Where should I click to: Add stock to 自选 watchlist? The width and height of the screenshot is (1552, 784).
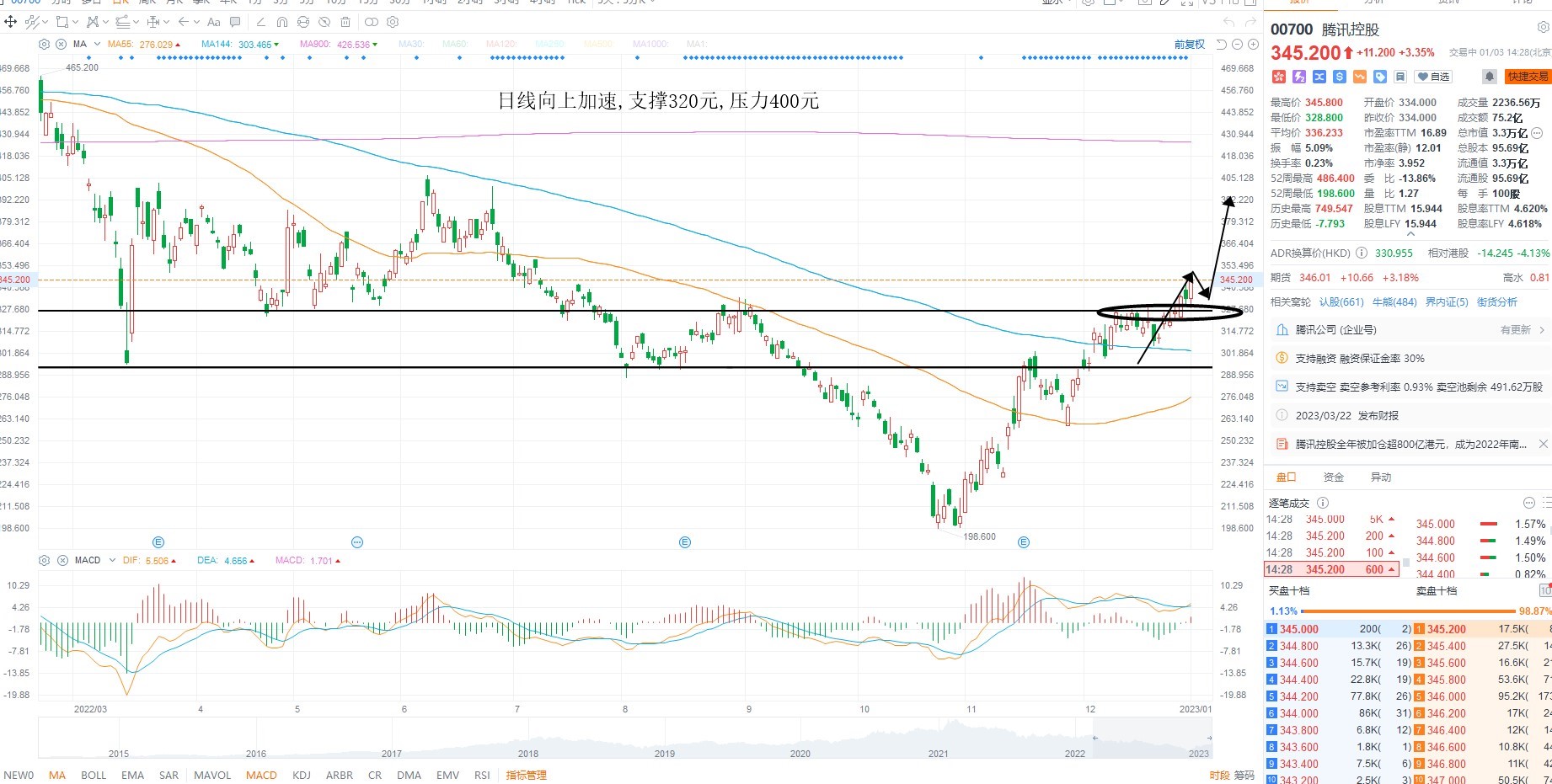1433,77
